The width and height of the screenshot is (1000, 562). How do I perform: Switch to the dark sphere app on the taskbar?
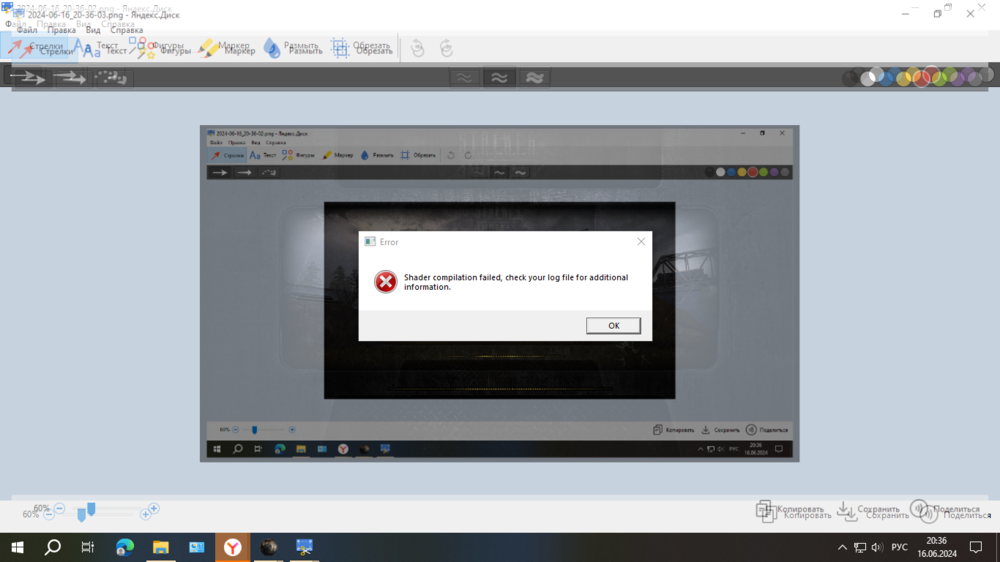[x=268, y=547]
